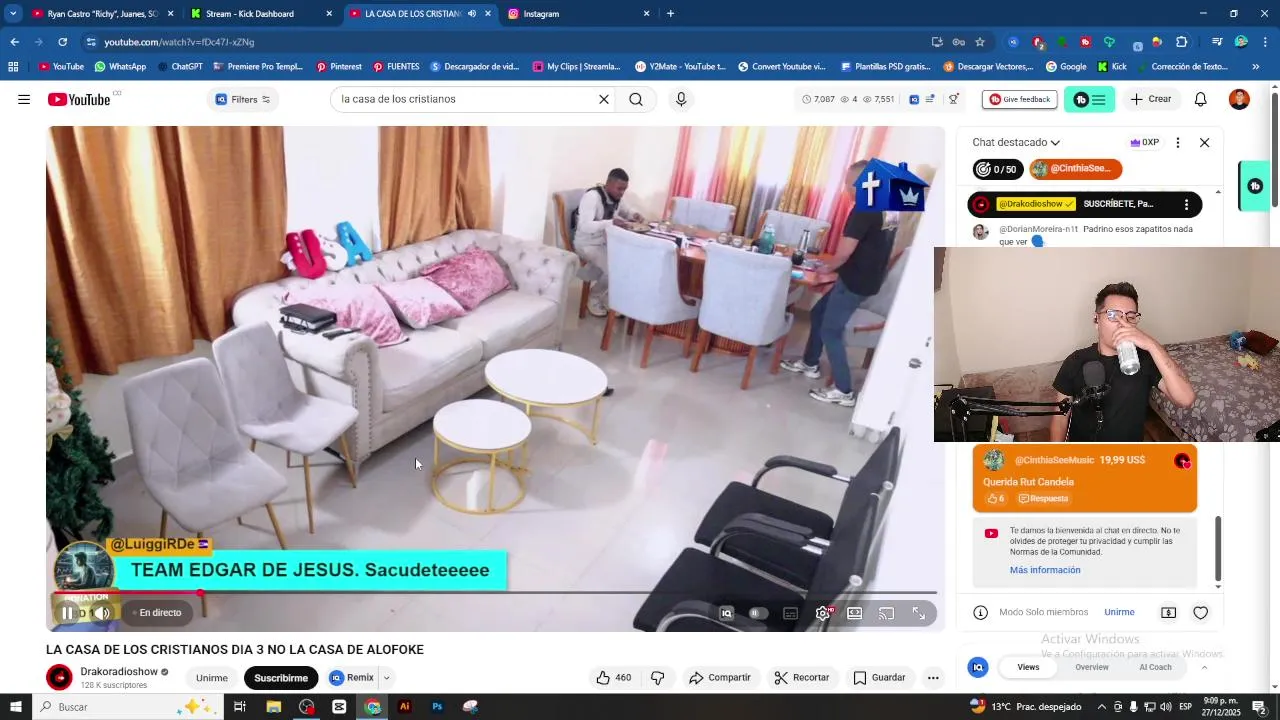Open YouTube notifications bell

click(1201, 99)
